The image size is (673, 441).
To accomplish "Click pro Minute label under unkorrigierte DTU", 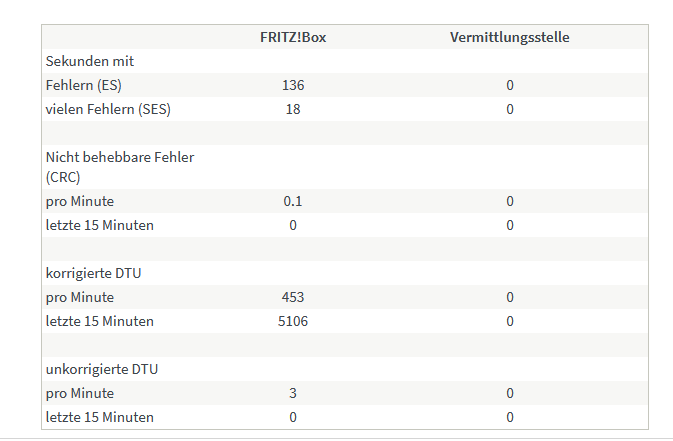I will point(80,394).
